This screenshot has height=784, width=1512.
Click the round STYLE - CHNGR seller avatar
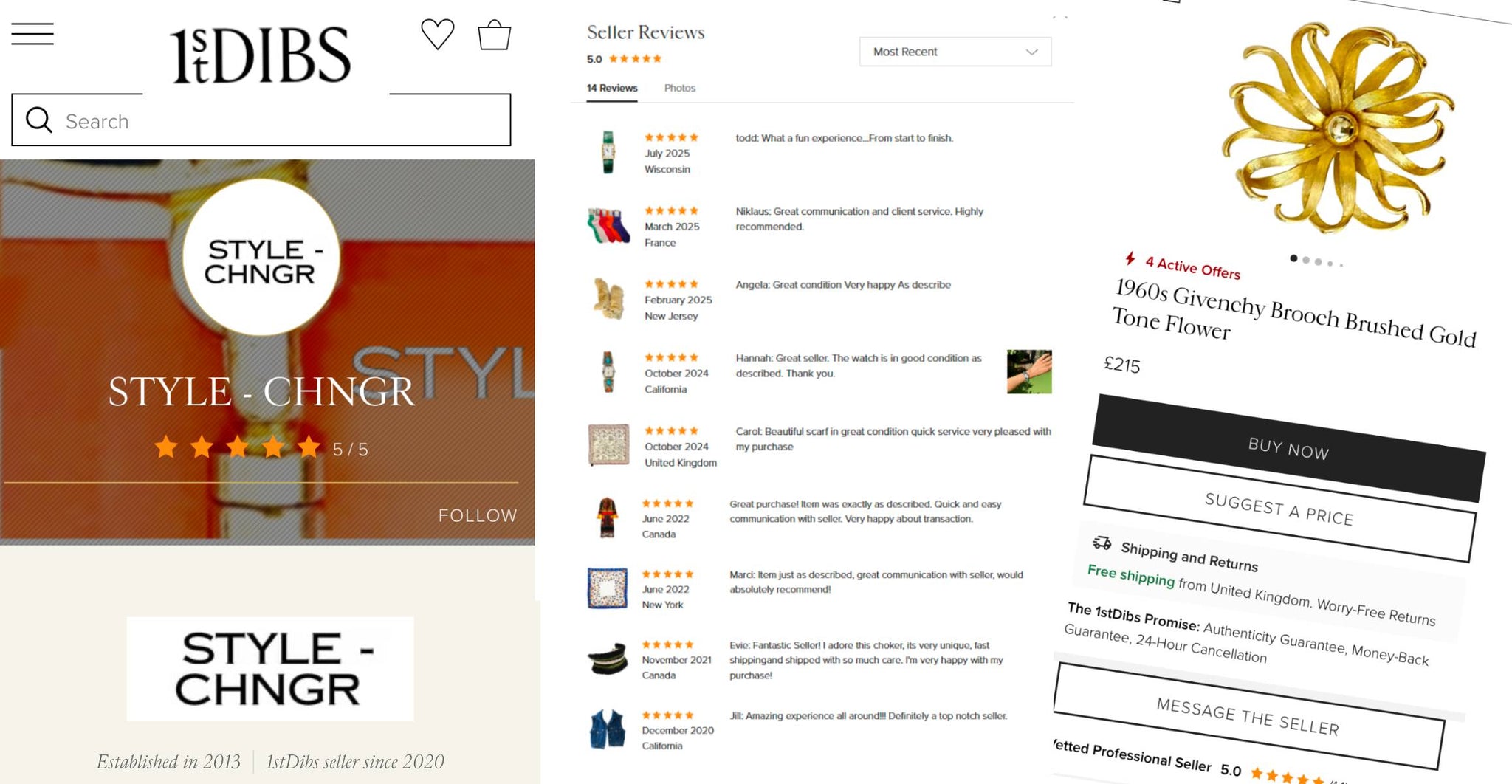tap(261, 256)
